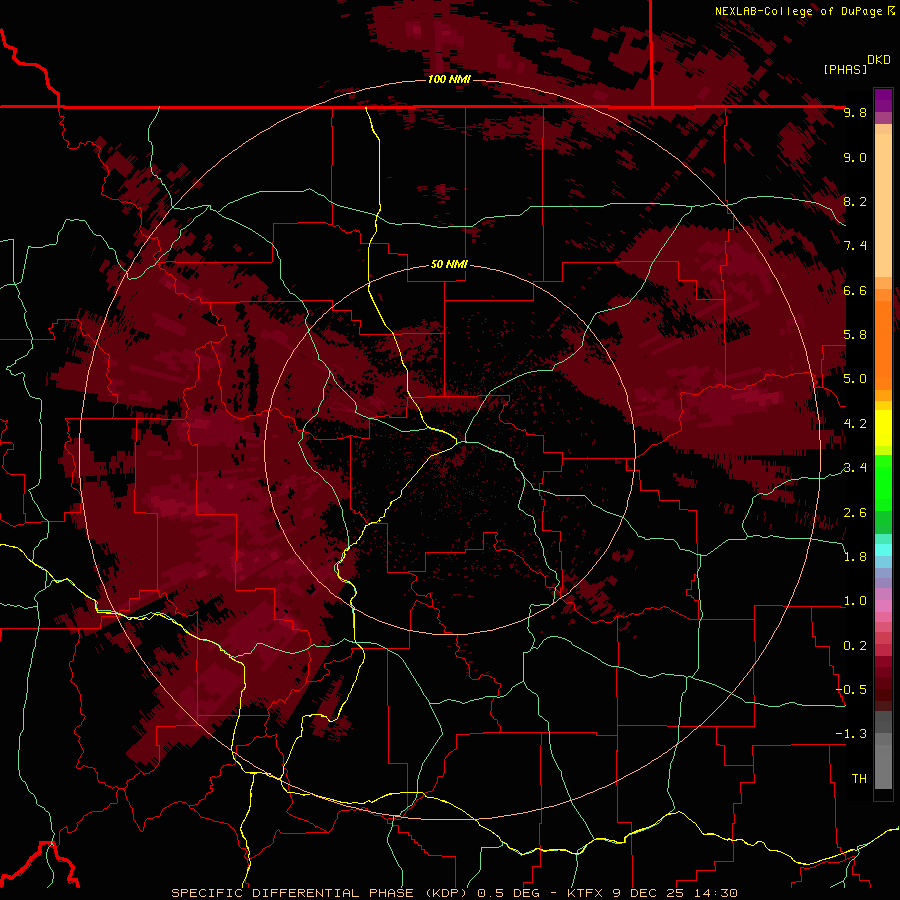Click the 9.0 value on the color scale
The height and width of the screenshot is (900, 900).
pos(855,158)
